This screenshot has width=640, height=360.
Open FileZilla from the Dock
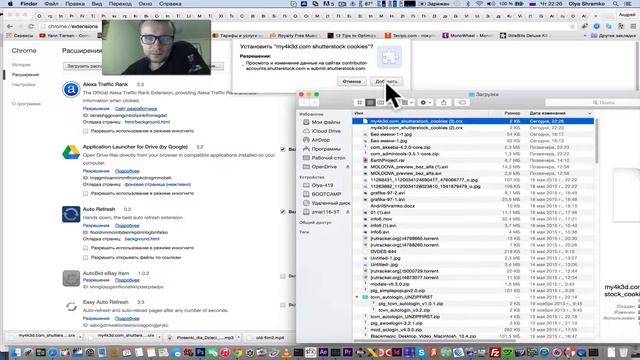click(x=495, y=352)
